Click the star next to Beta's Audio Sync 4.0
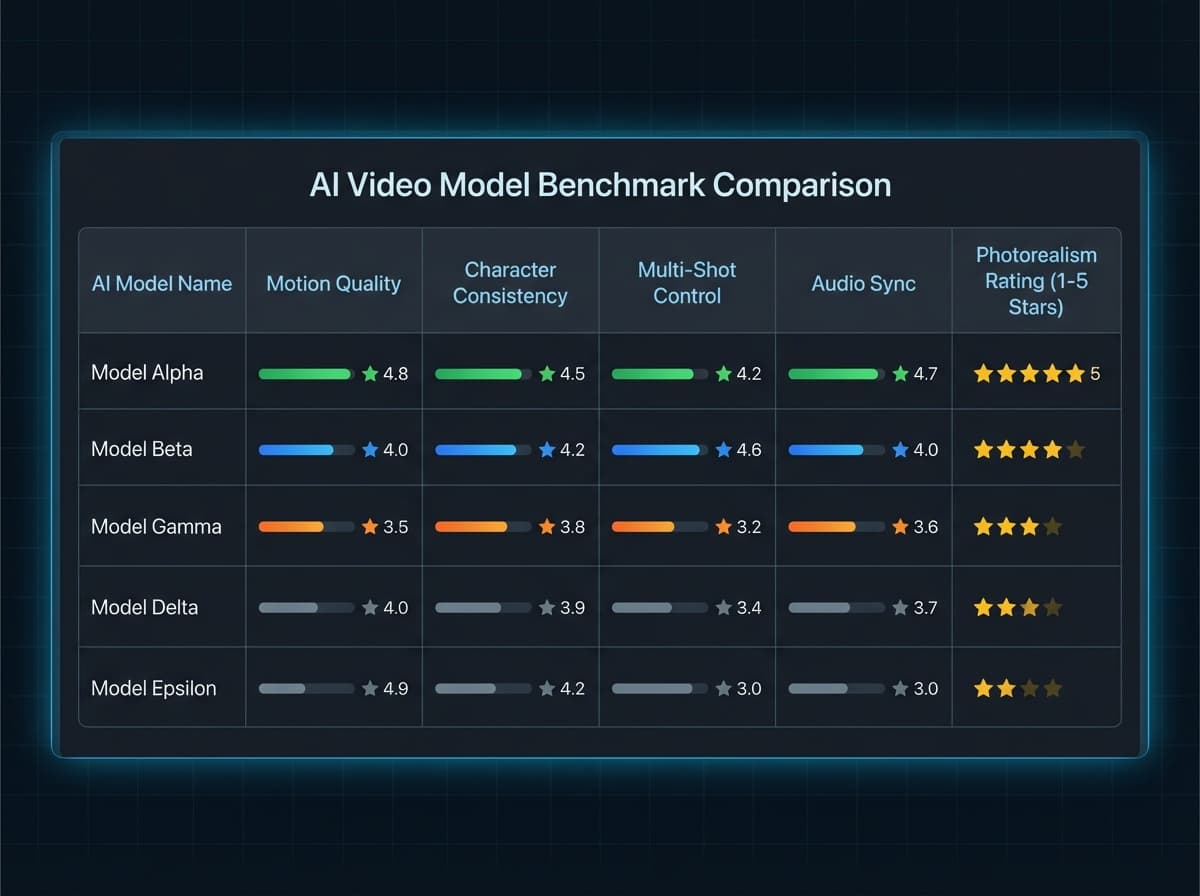Screen dimensions: 1200x896 [899, 449]
